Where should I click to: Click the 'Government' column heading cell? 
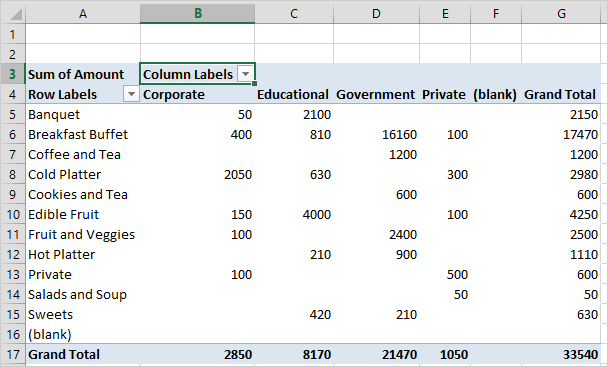pyautogui.click(x=376, y=94)
